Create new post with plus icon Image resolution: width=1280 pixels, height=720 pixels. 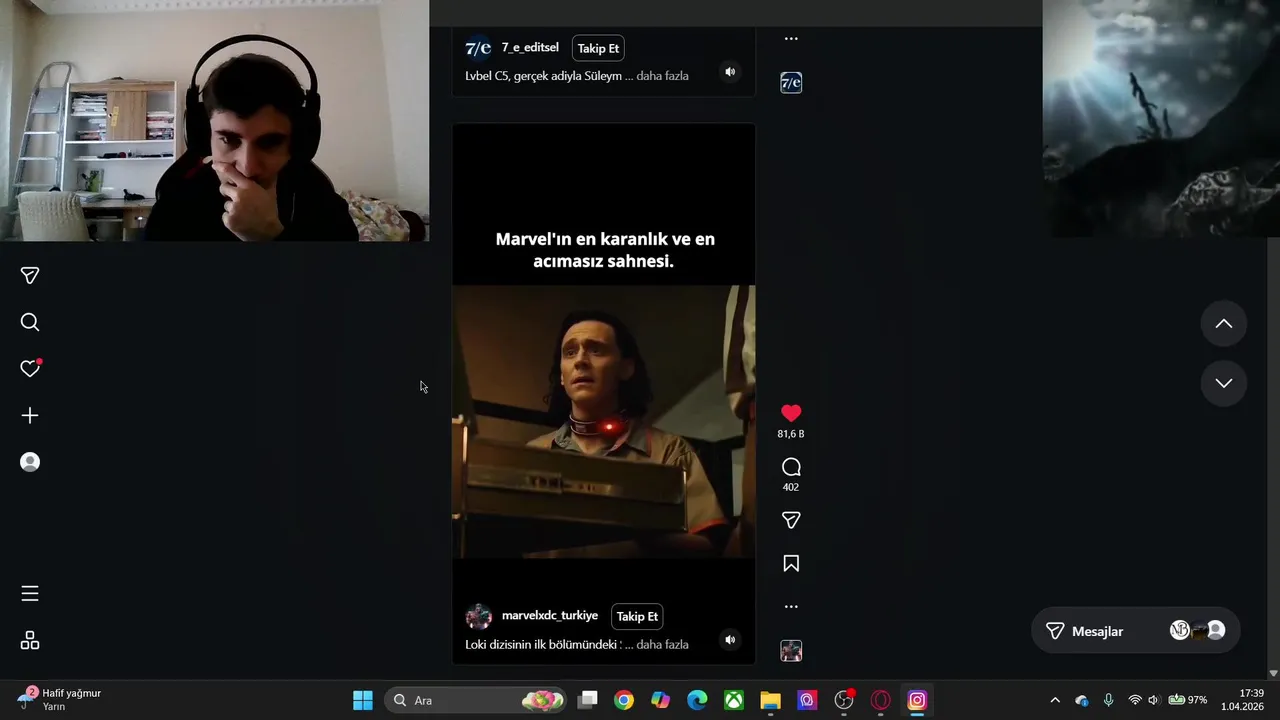coord(30,415)
